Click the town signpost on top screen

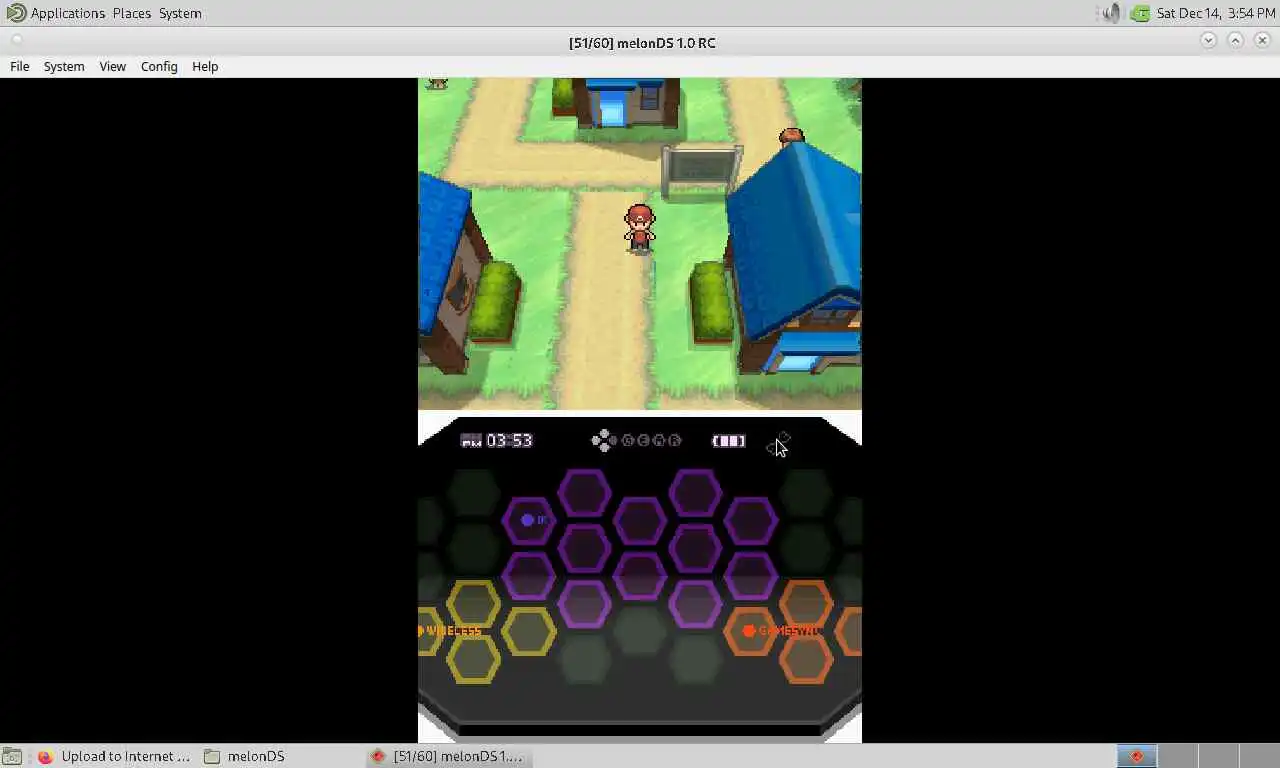(x=702, y=170)
